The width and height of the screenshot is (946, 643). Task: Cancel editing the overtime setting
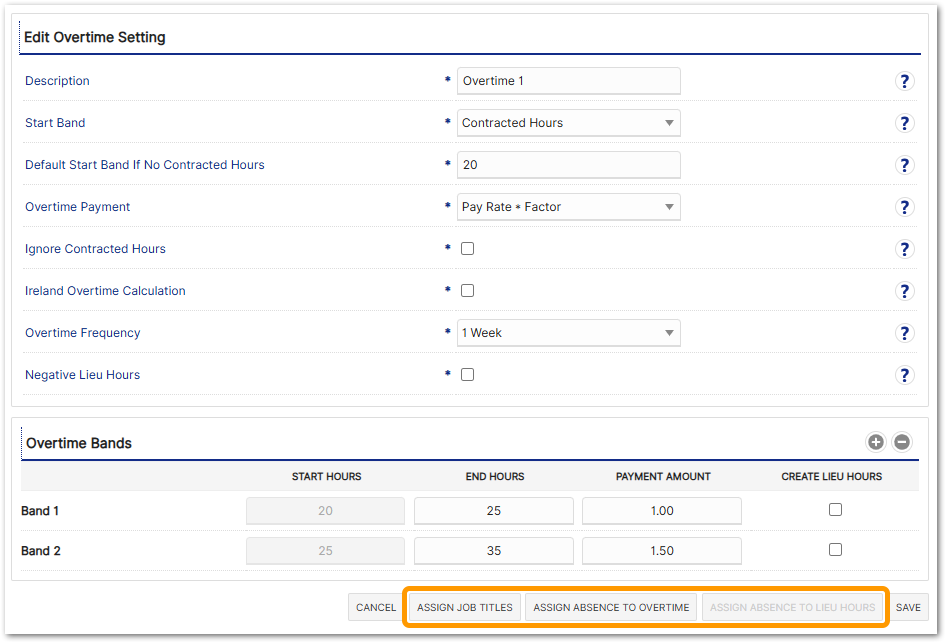(376, 607)
